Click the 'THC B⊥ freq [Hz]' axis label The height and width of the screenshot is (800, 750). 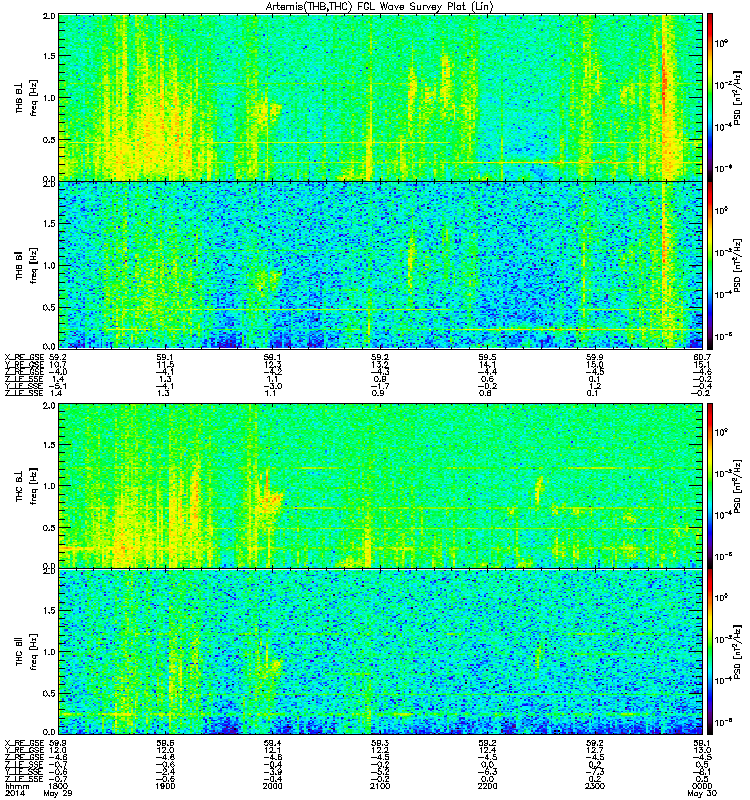(26, 486)
